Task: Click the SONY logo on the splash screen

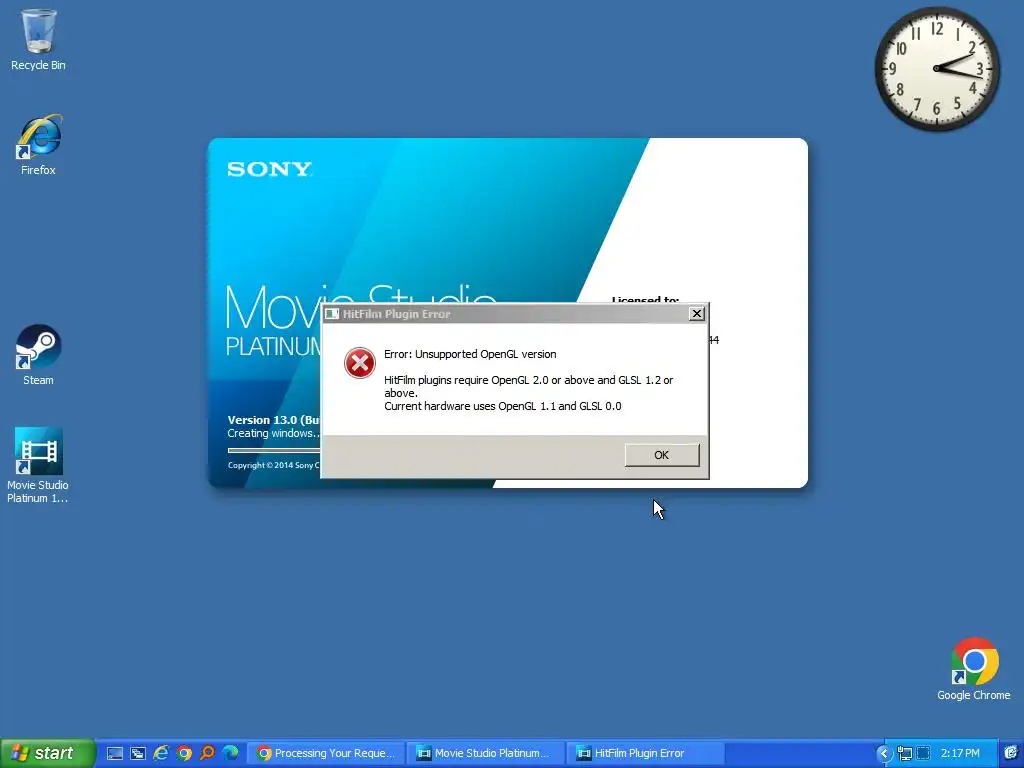Action: tap(269, 169)
